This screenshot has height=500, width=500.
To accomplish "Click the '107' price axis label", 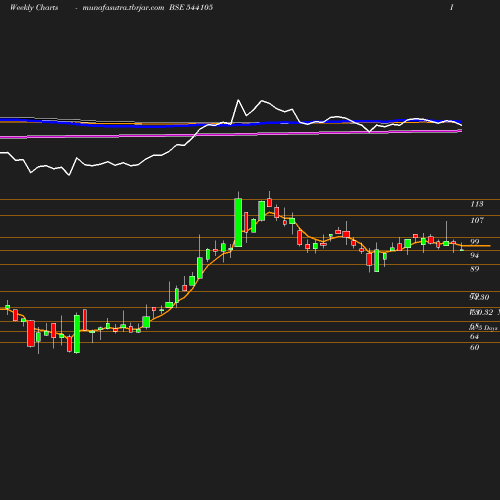I will [477, 220].
